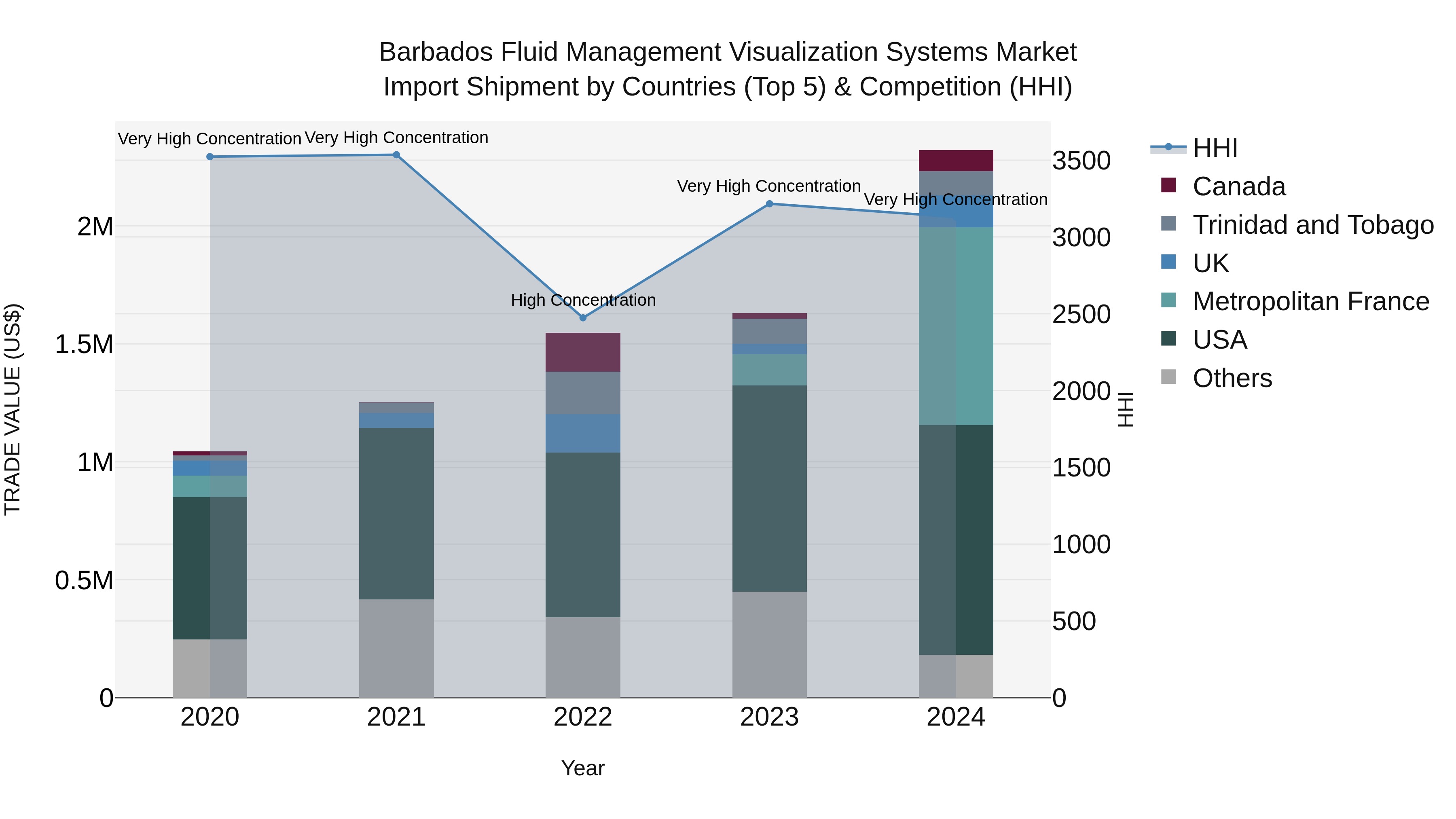Toggle the HHI legend entry
The image size is (1456, 819).
pyautogui.click(x=1194, y=148)
